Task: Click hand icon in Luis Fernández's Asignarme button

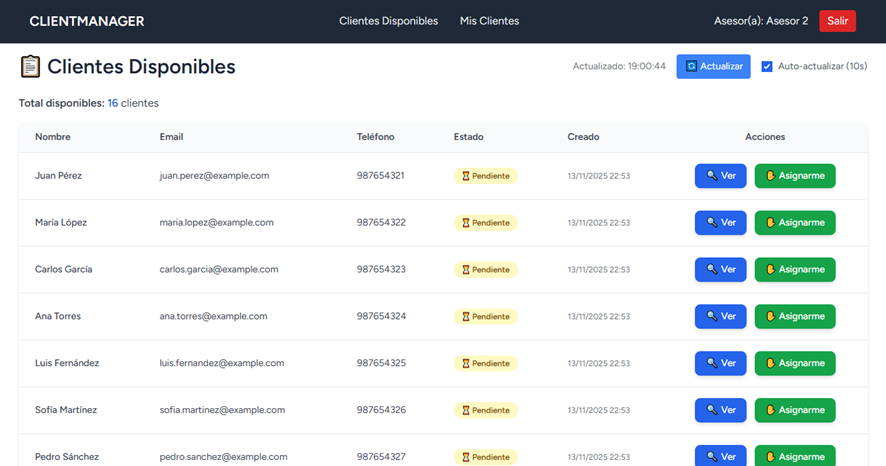Action: 770,363
